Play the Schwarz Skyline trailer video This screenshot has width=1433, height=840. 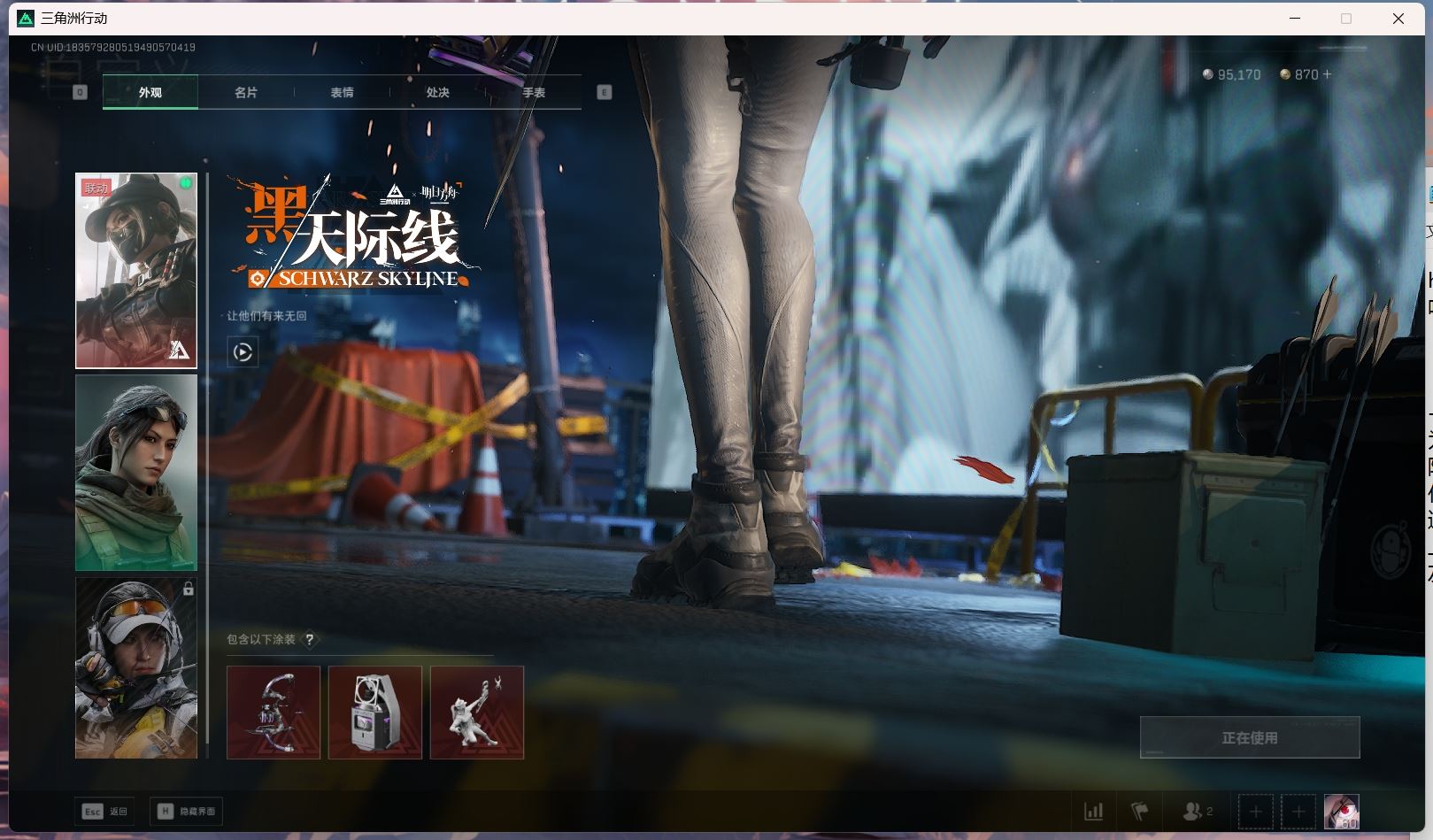tap(241, 352)
